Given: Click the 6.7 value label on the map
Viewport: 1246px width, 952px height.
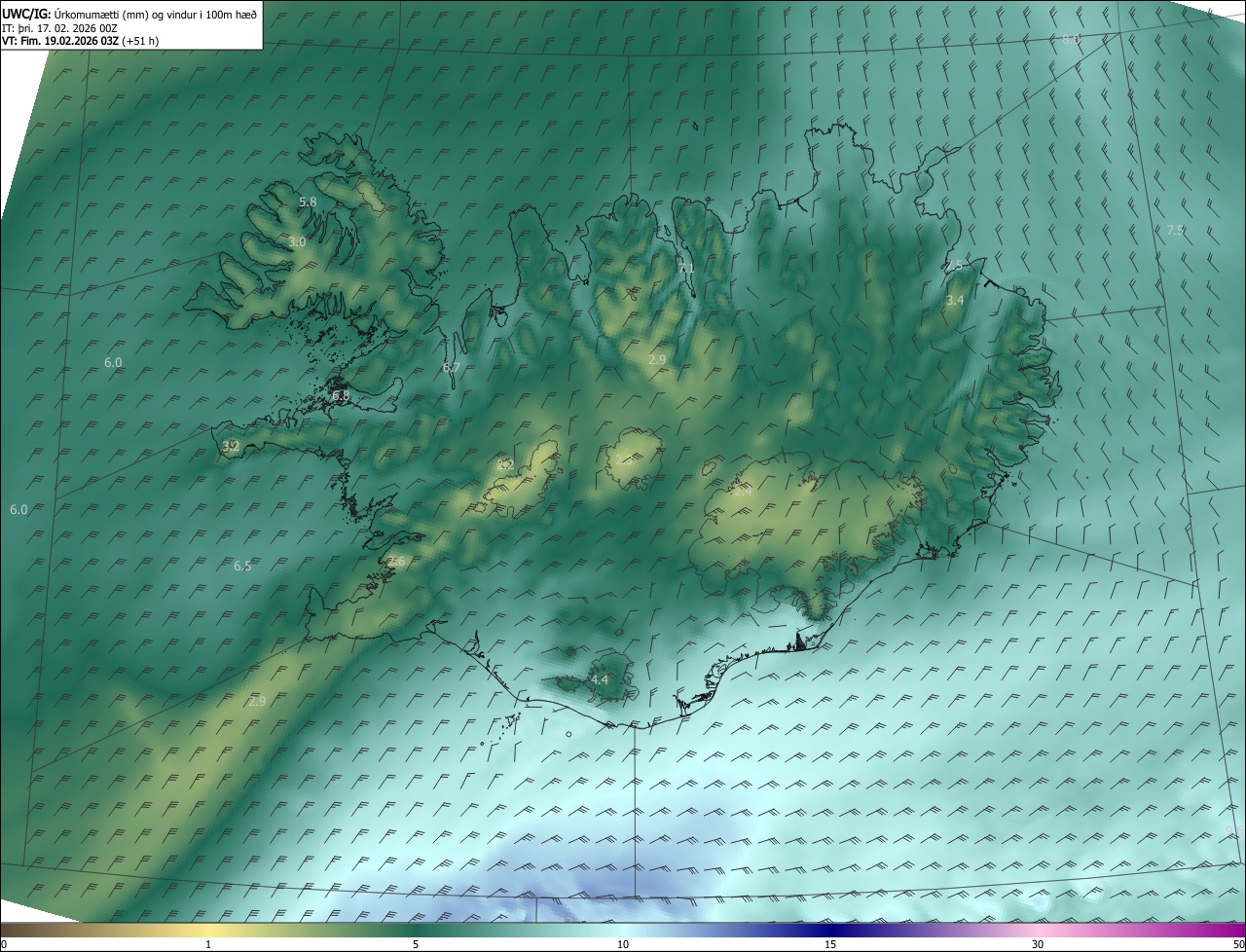Looking at the screenshot, I should pyautogui.click(x=451, y=368).
